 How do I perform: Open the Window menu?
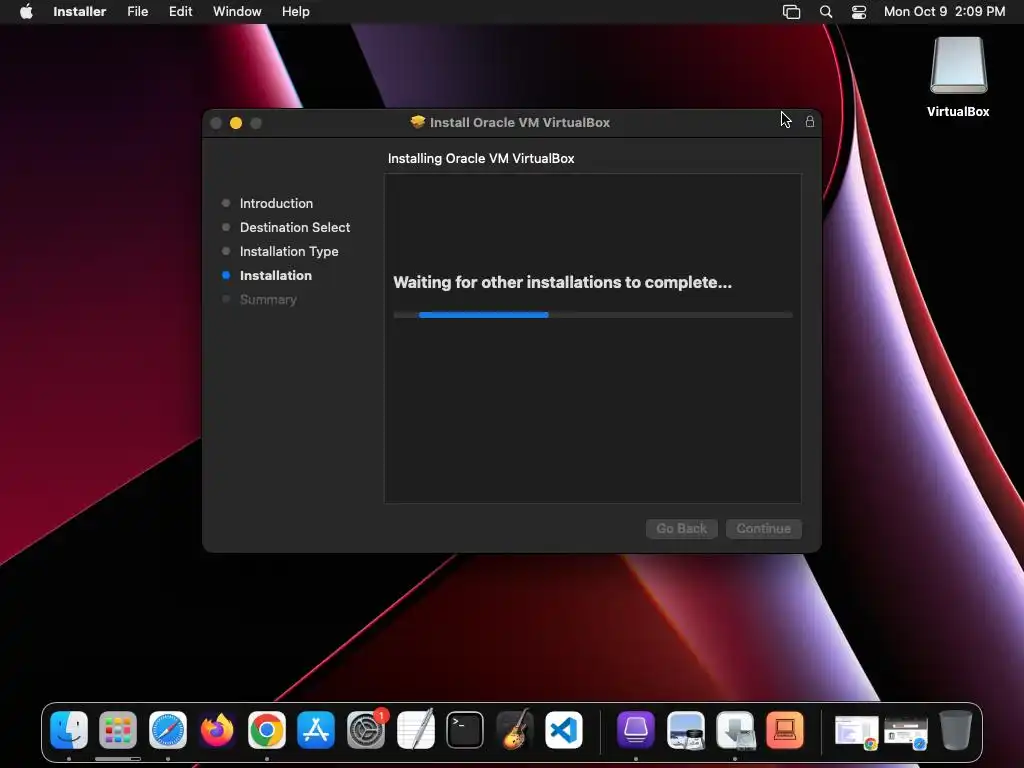(237, 12)
